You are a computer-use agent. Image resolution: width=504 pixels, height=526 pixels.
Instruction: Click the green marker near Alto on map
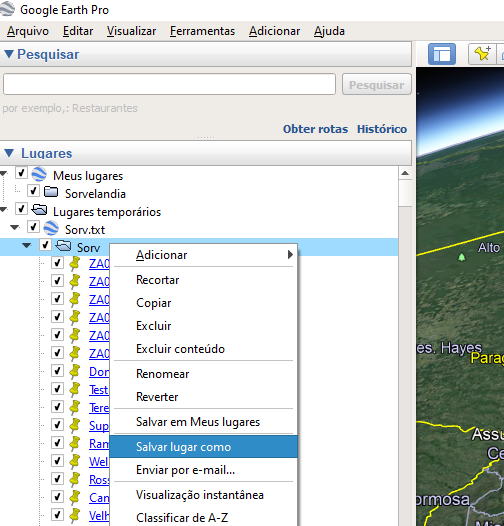click(462, 257)
